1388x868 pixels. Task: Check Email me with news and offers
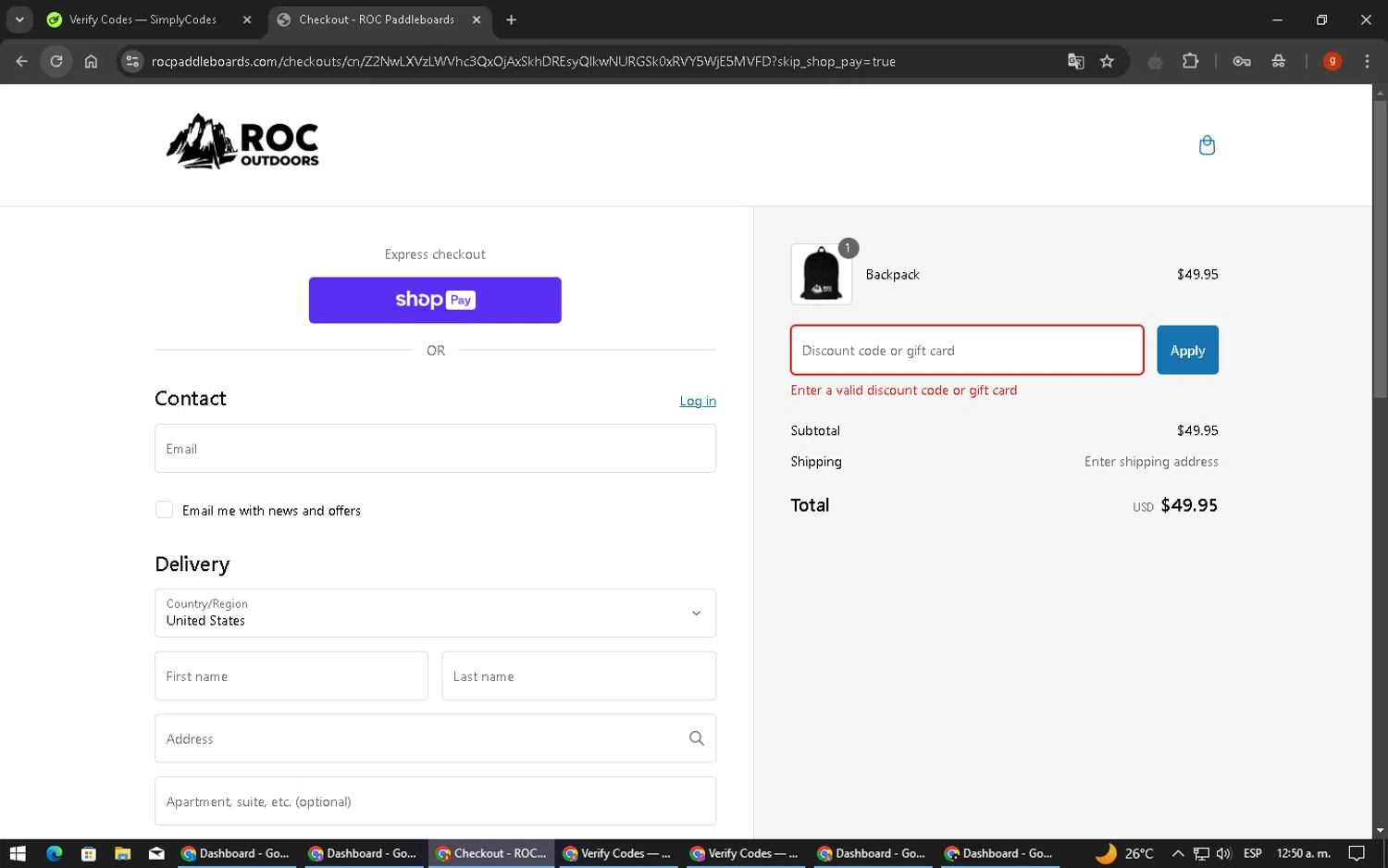(164, 510)
